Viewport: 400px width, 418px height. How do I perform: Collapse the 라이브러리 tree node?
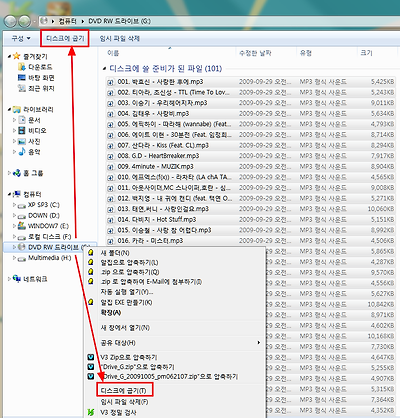point(10,109)
